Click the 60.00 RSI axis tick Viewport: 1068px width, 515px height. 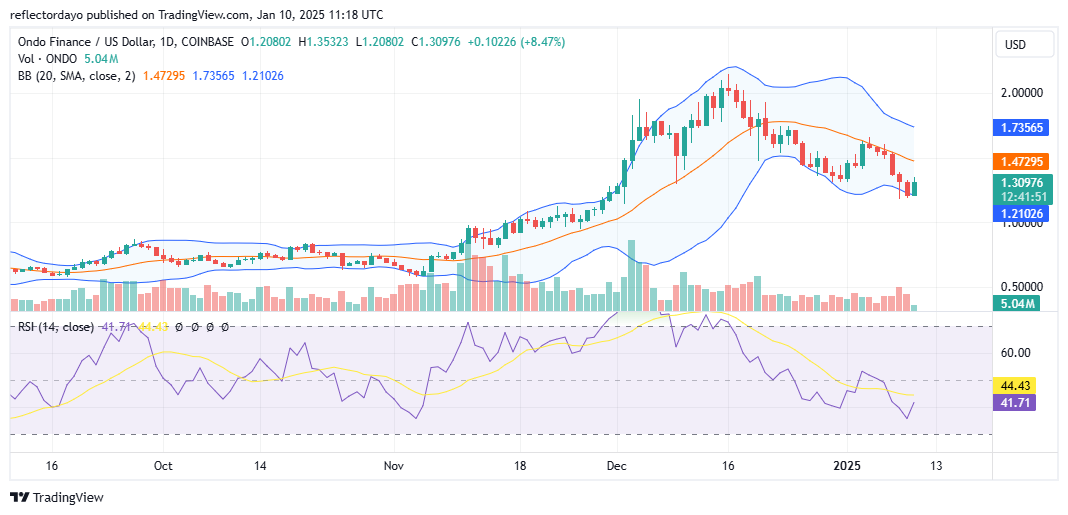(1015, 352)
